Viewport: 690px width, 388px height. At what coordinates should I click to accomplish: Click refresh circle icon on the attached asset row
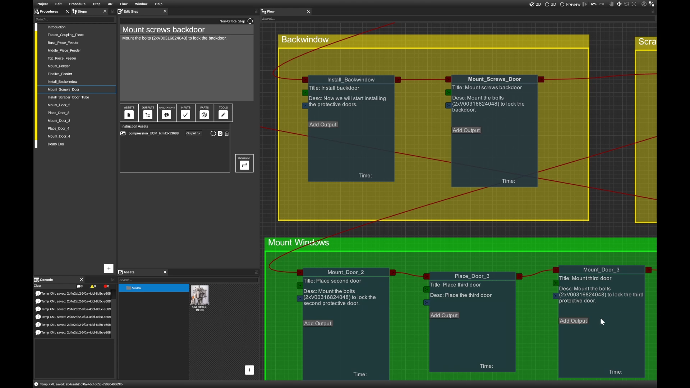213,133
